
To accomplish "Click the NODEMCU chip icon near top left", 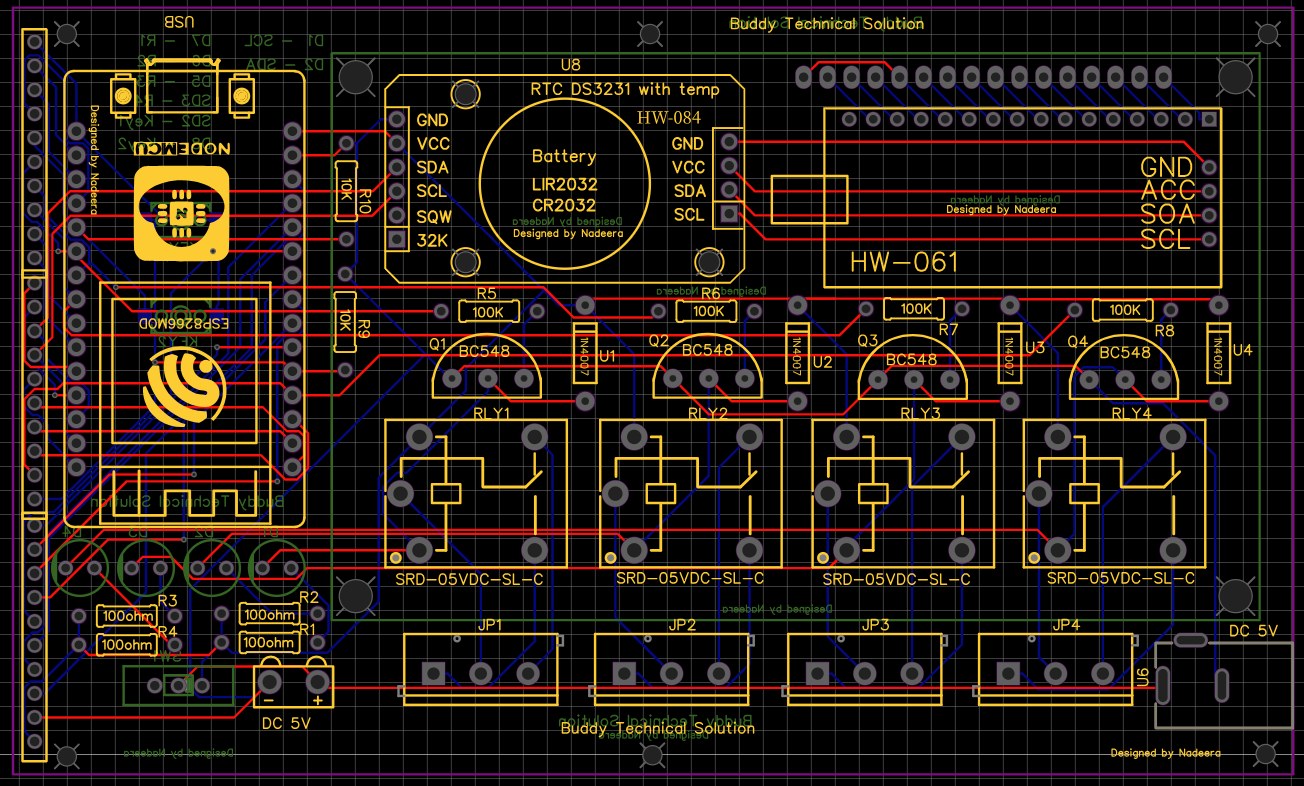I will pyautogui.click(x=180, y=212).
